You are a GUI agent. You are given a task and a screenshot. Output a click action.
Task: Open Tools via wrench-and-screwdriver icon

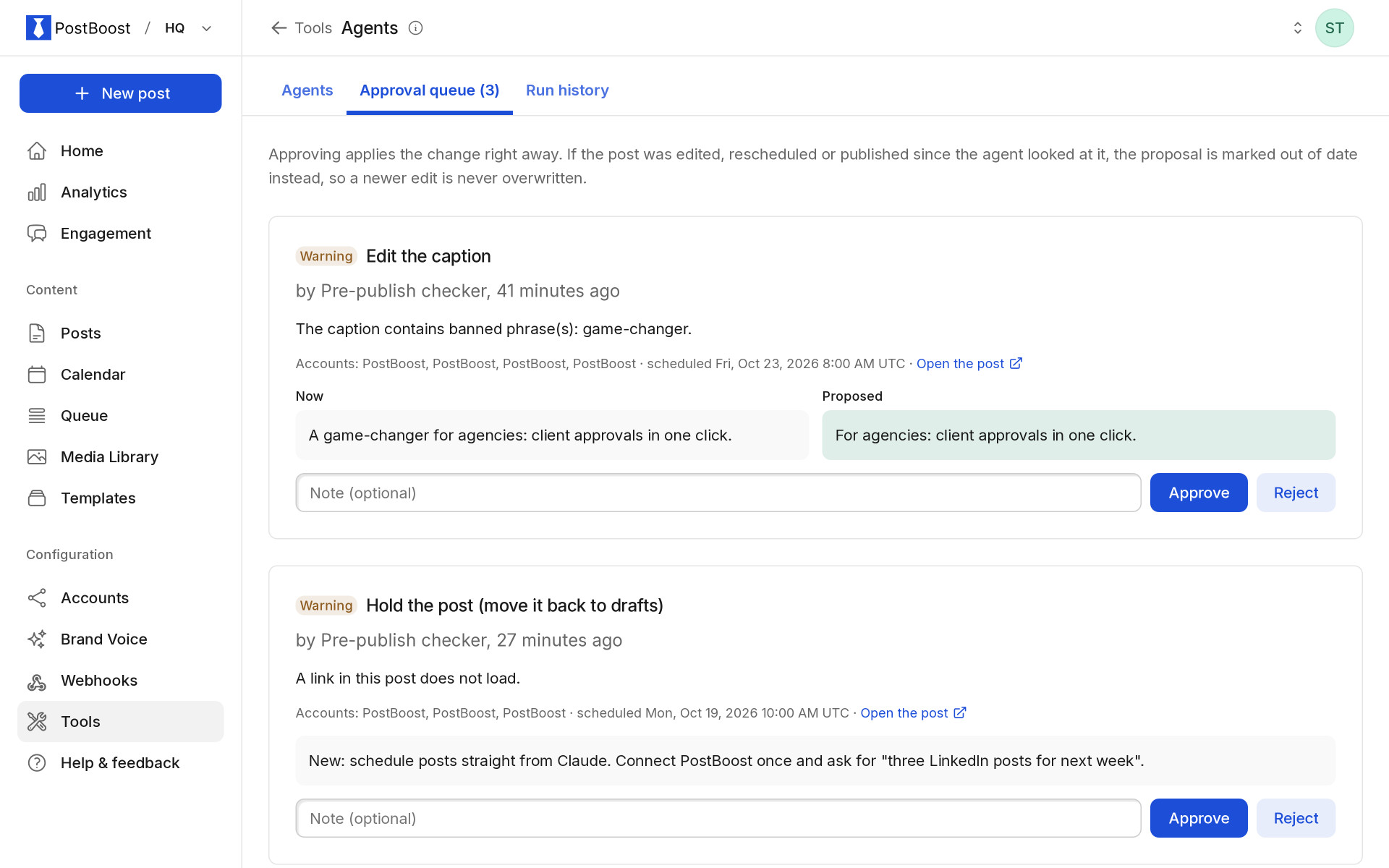click(37, 721)
